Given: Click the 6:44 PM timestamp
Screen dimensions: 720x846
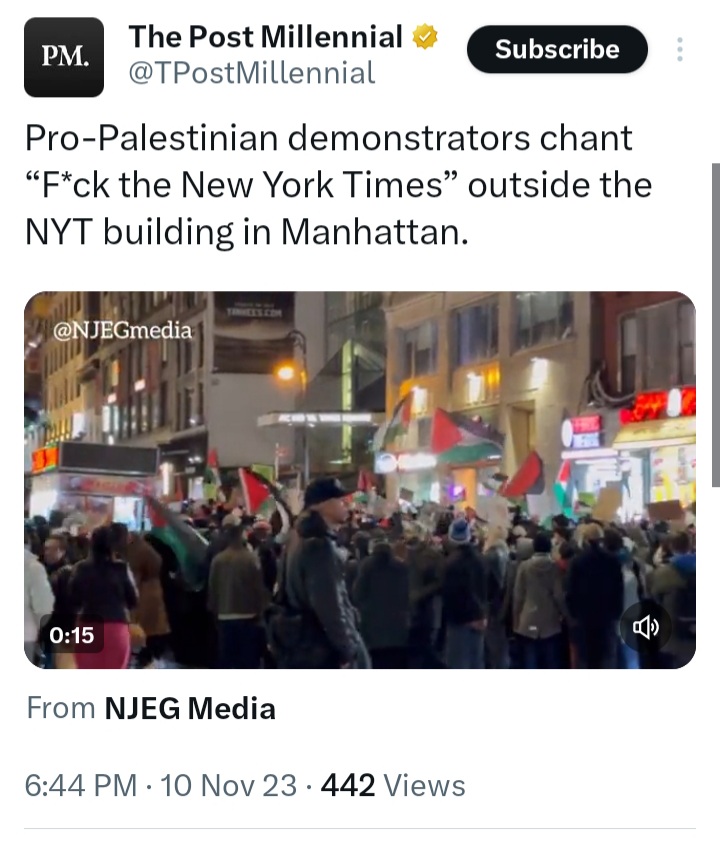Looking at the screenshot, I should tap(81, 785).
